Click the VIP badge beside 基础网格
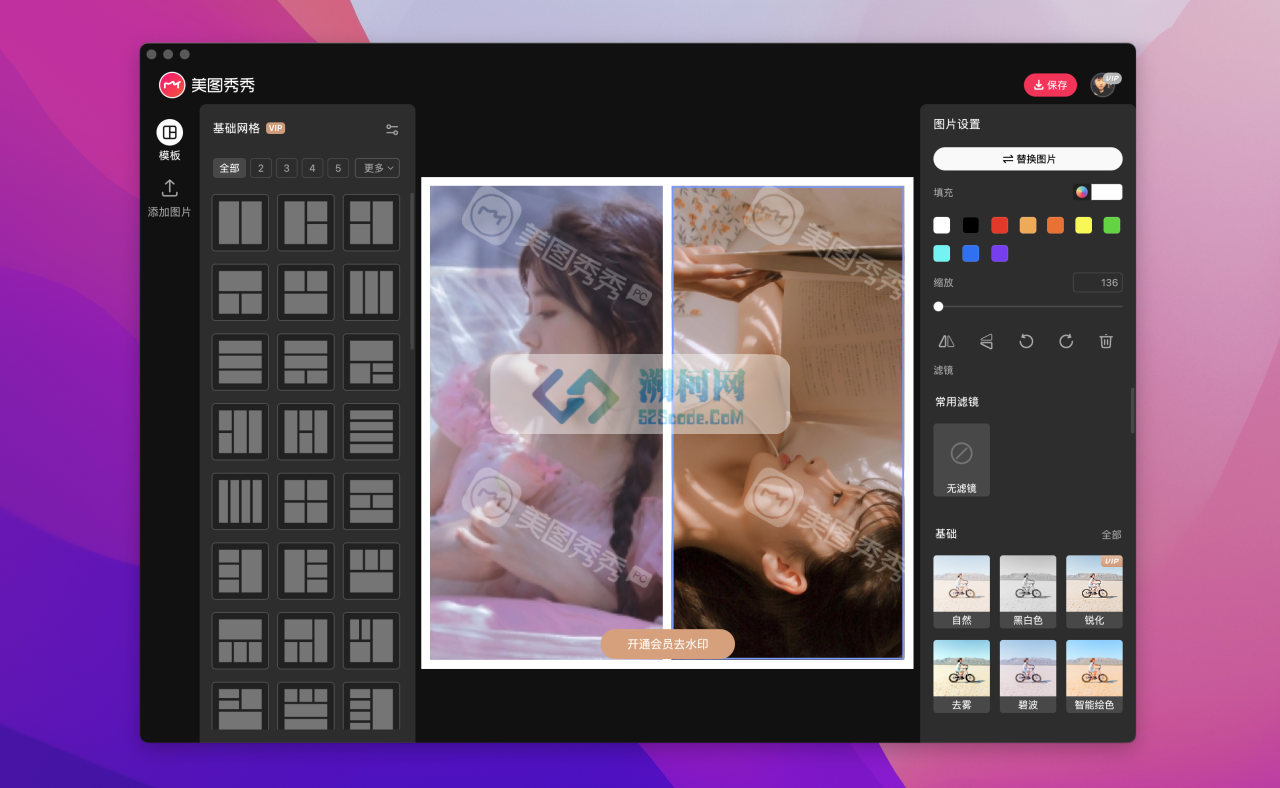This screenshot has width=1280, height=788. (276, 128)
